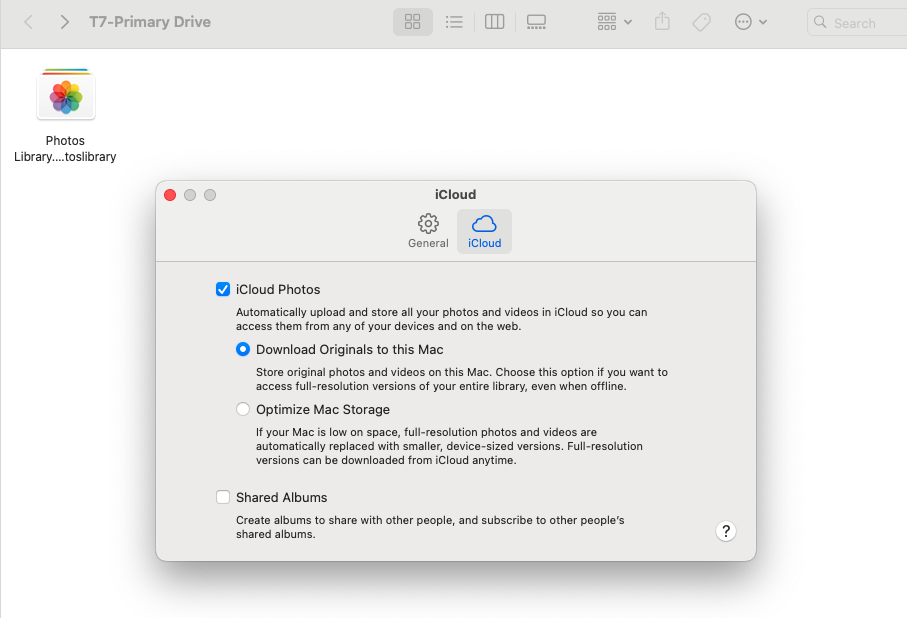
Task: Switch to the General preferences tab
Action: tap(428, 231)
